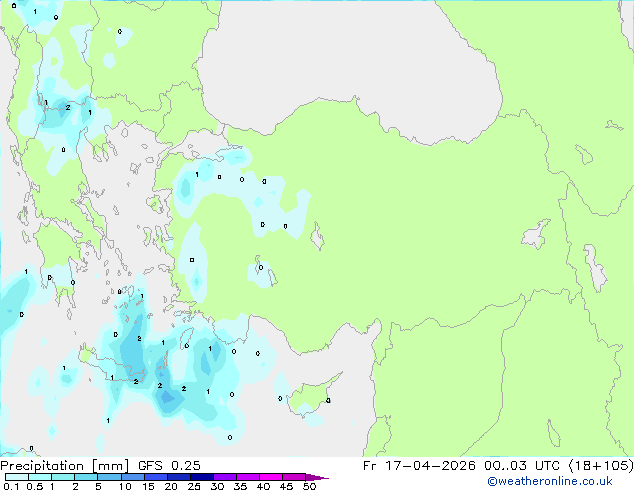Image resolution: width=634 pixels, height=490 pixels.
Task: Open the weatheronline.co.uk copyright link
Action: pyautogui.click(x=550, y=481)
